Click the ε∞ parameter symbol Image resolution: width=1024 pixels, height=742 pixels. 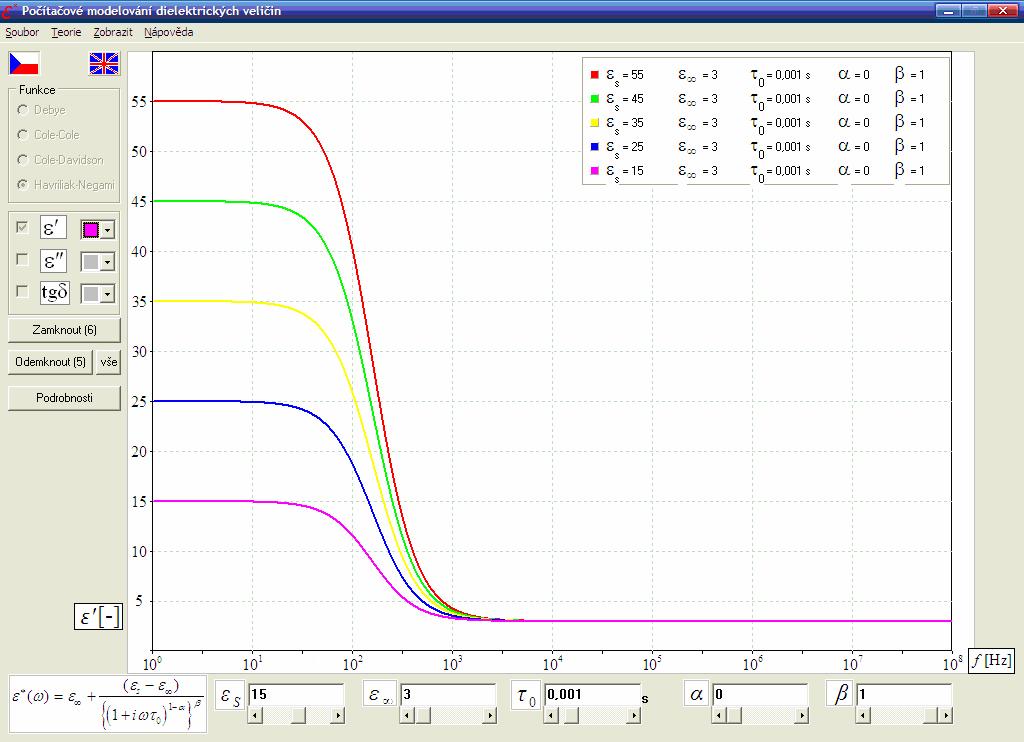pos(381,694)
